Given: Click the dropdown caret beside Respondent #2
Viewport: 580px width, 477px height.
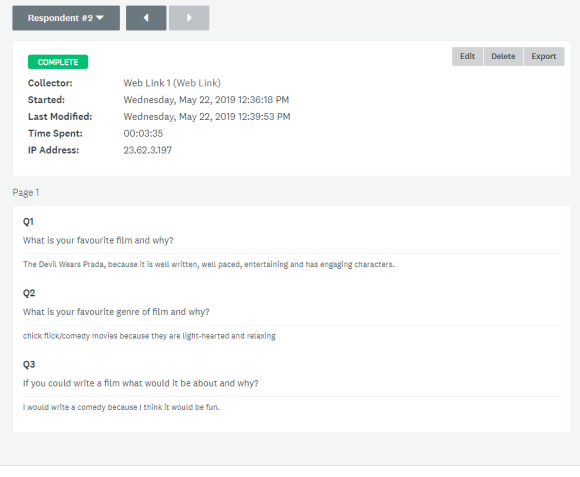Looking at the screenshot, I should pos(100,18).
